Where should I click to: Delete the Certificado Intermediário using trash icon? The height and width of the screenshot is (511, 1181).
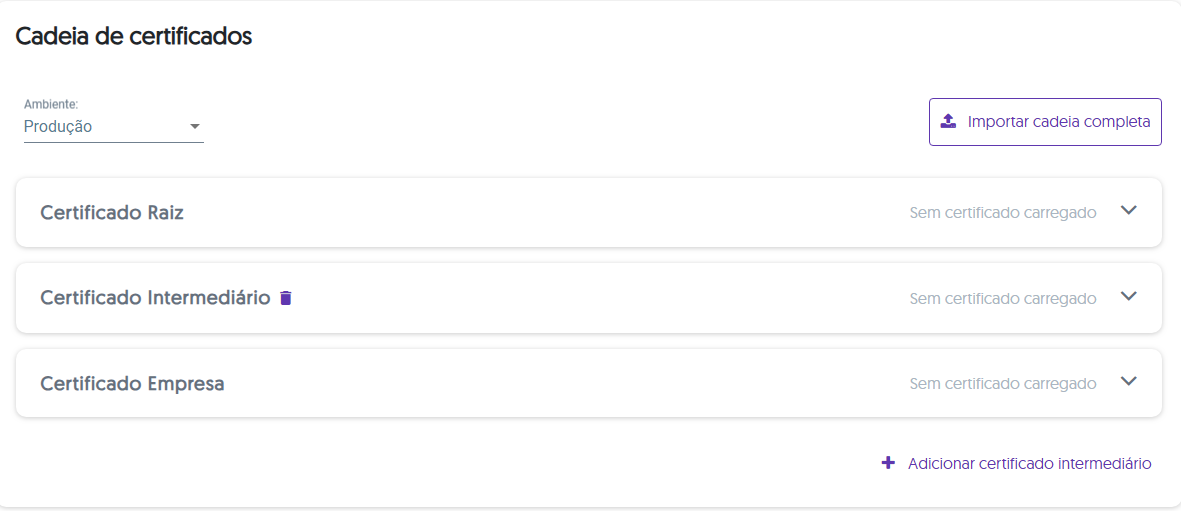(x=286, y=298)
